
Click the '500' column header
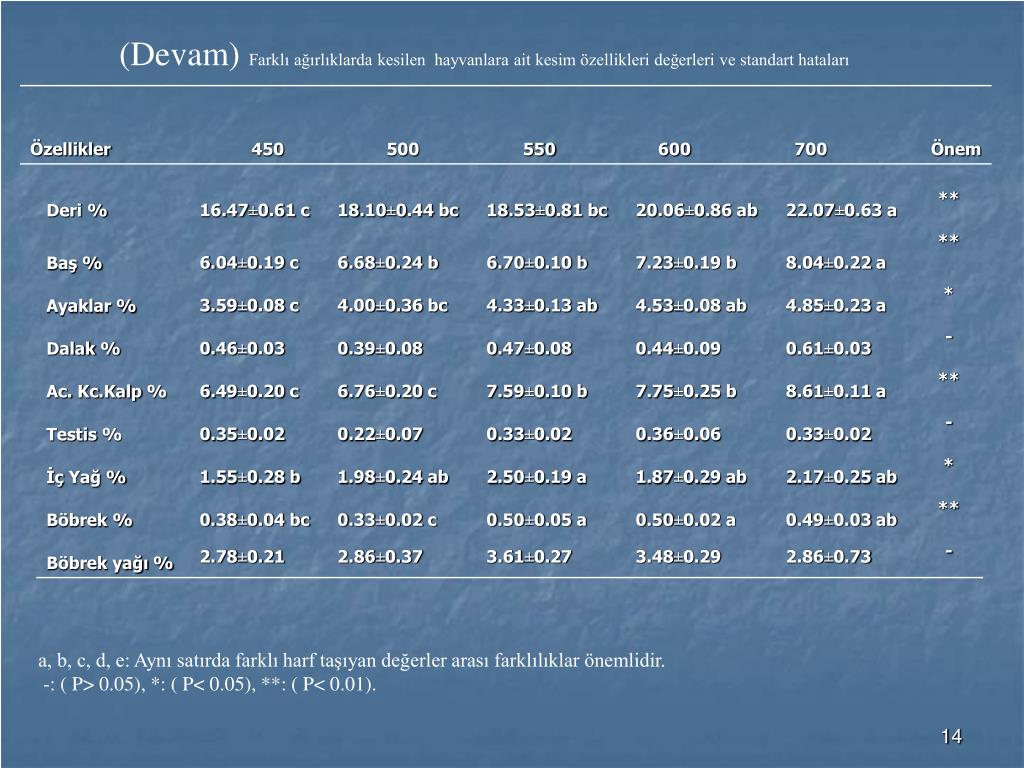[403, 149]
